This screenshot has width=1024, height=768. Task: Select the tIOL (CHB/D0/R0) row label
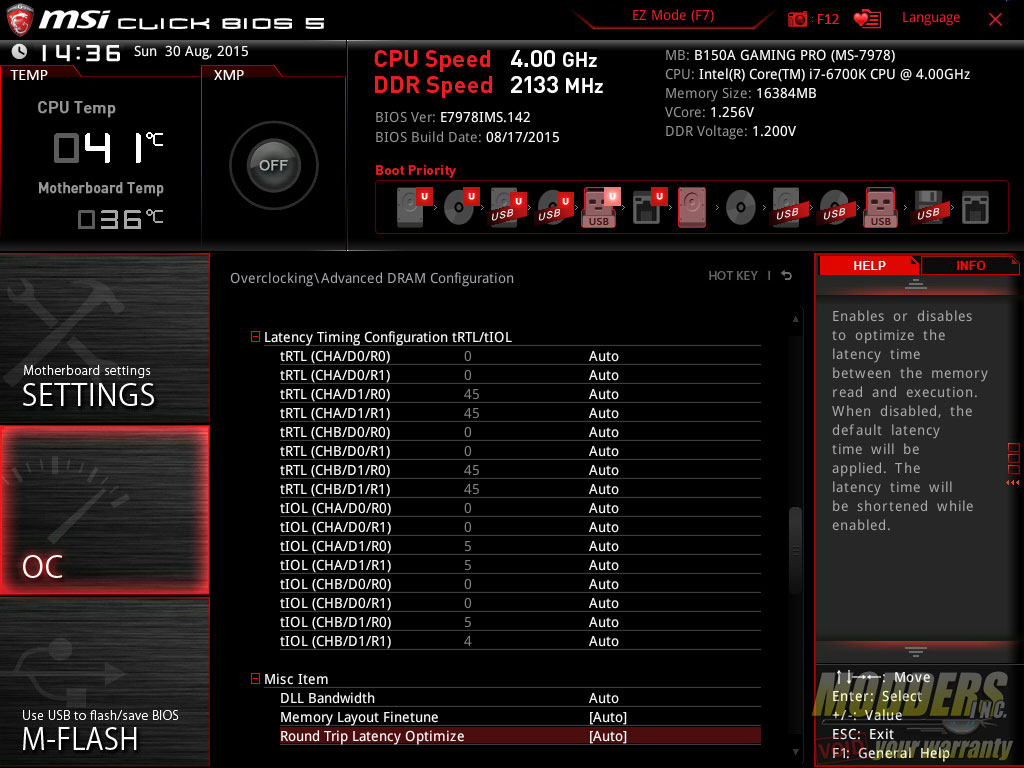point(335,584)
